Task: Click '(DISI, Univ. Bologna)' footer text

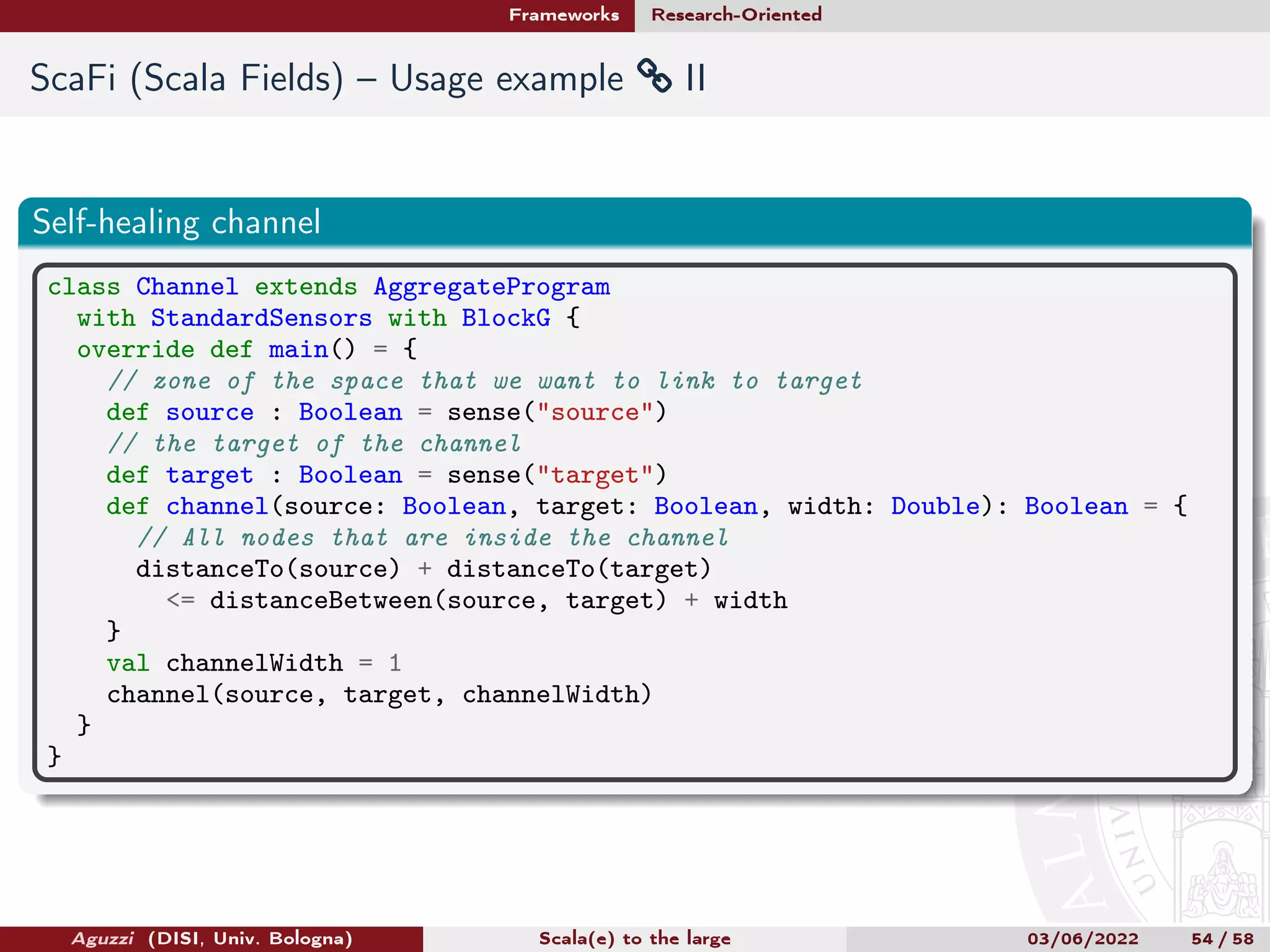Action: pyautogui.click(x=251, y=938)
